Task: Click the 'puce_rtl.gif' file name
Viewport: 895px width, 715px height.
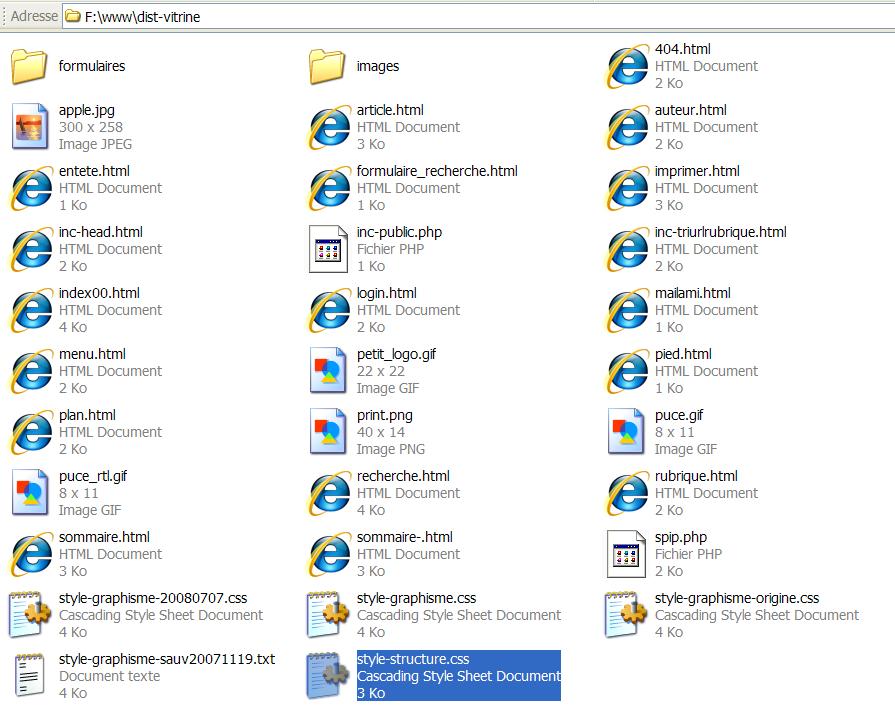Action: pos(93,476)
